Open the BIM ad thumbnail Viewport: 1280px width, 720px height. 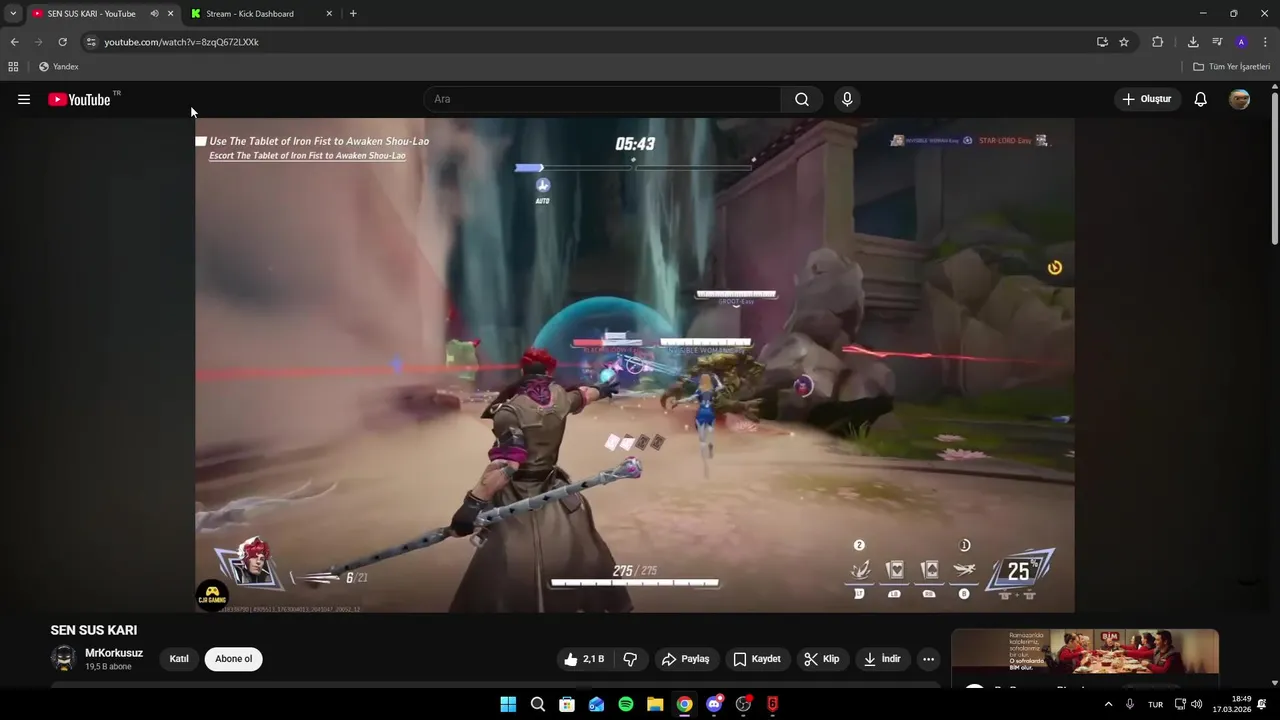(x=1085, y=652)
